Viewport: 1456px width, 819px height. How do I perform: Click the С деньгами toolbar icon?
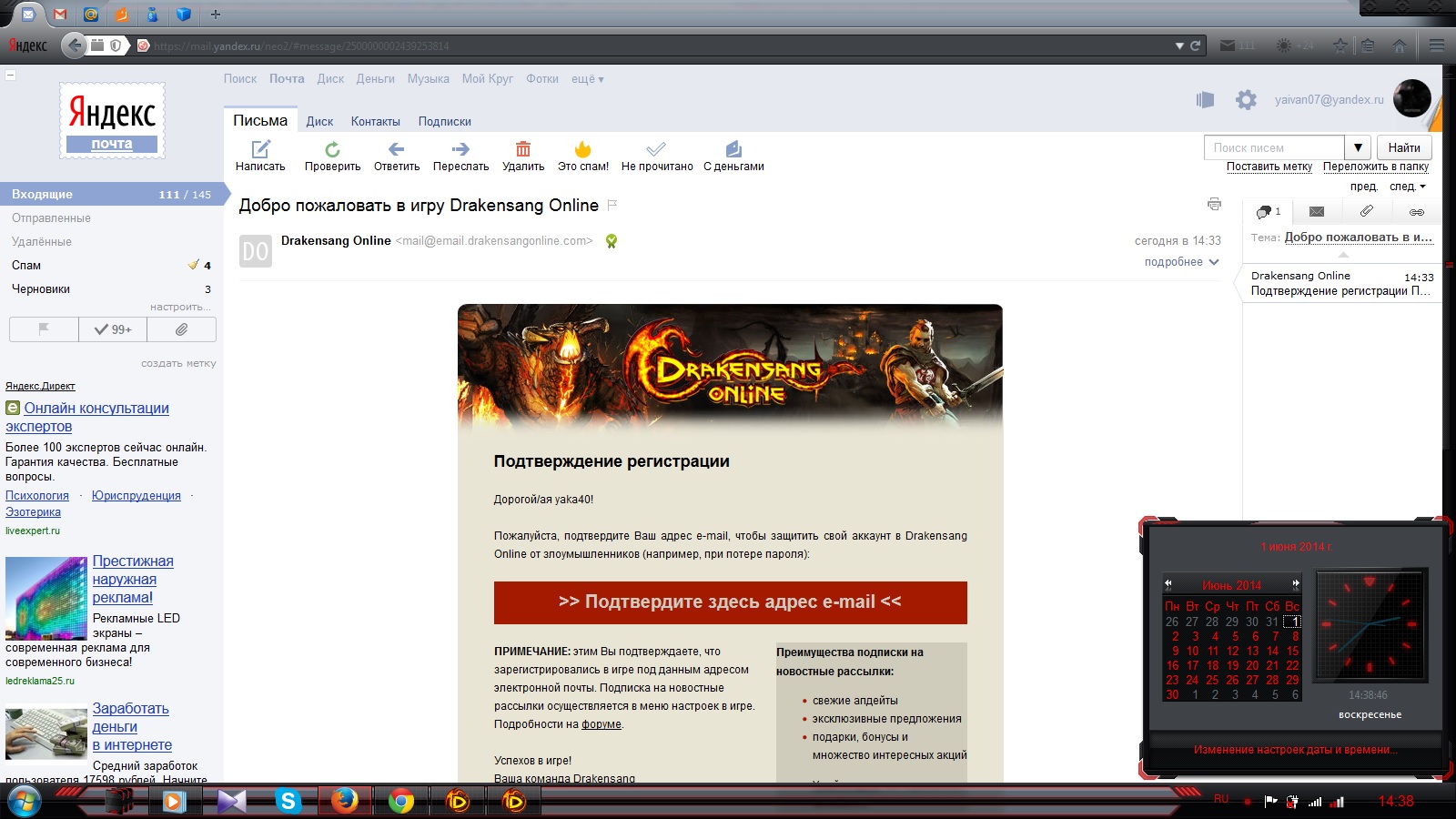tap(733, 149)
